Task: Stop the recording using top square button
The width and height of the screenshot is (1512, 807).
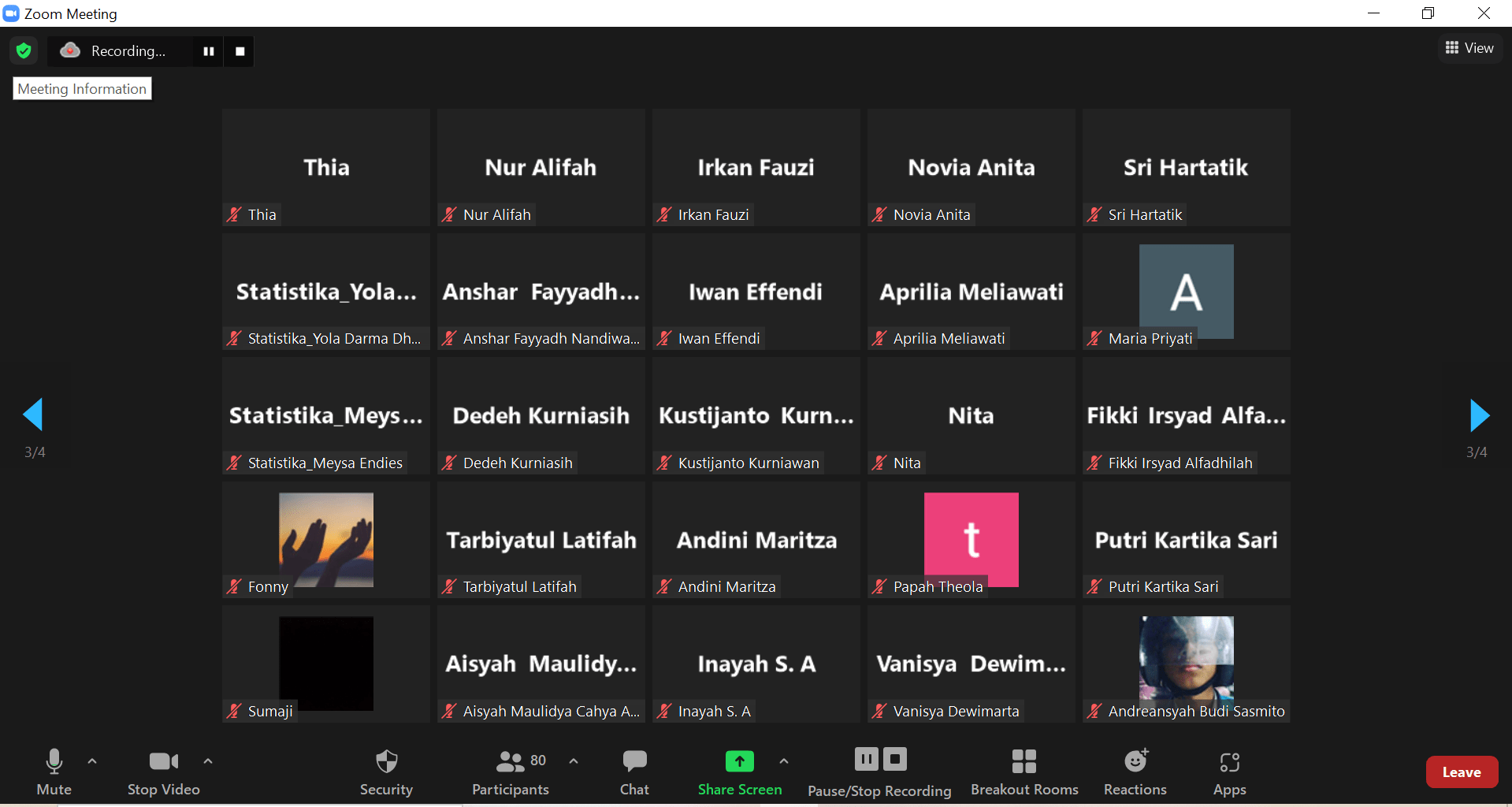Action: click(x=240, y=51)
